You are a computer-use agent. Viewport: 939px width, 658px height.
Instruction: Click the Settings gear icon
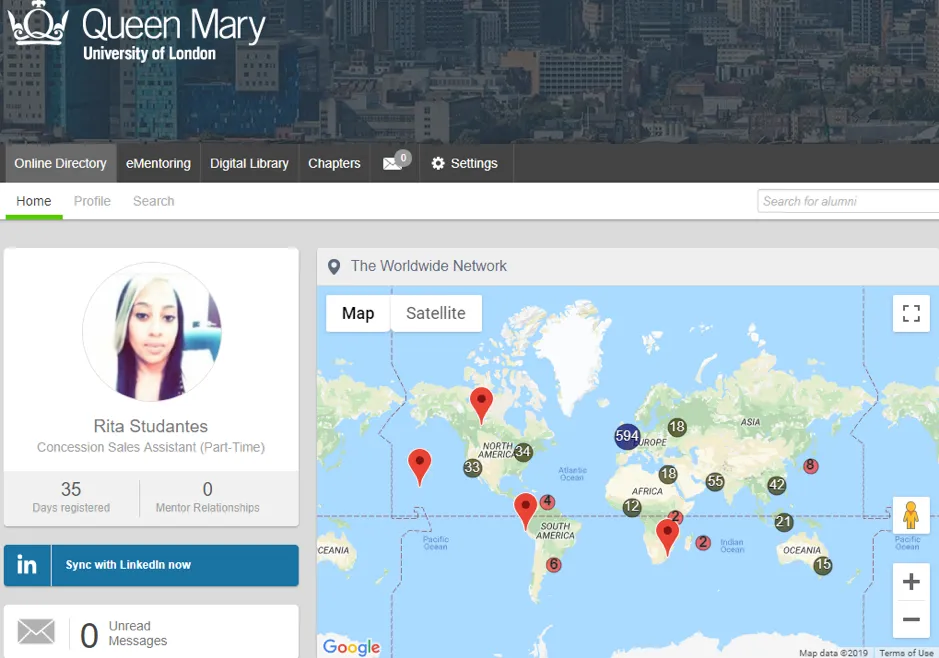click(x=438, y=163)
